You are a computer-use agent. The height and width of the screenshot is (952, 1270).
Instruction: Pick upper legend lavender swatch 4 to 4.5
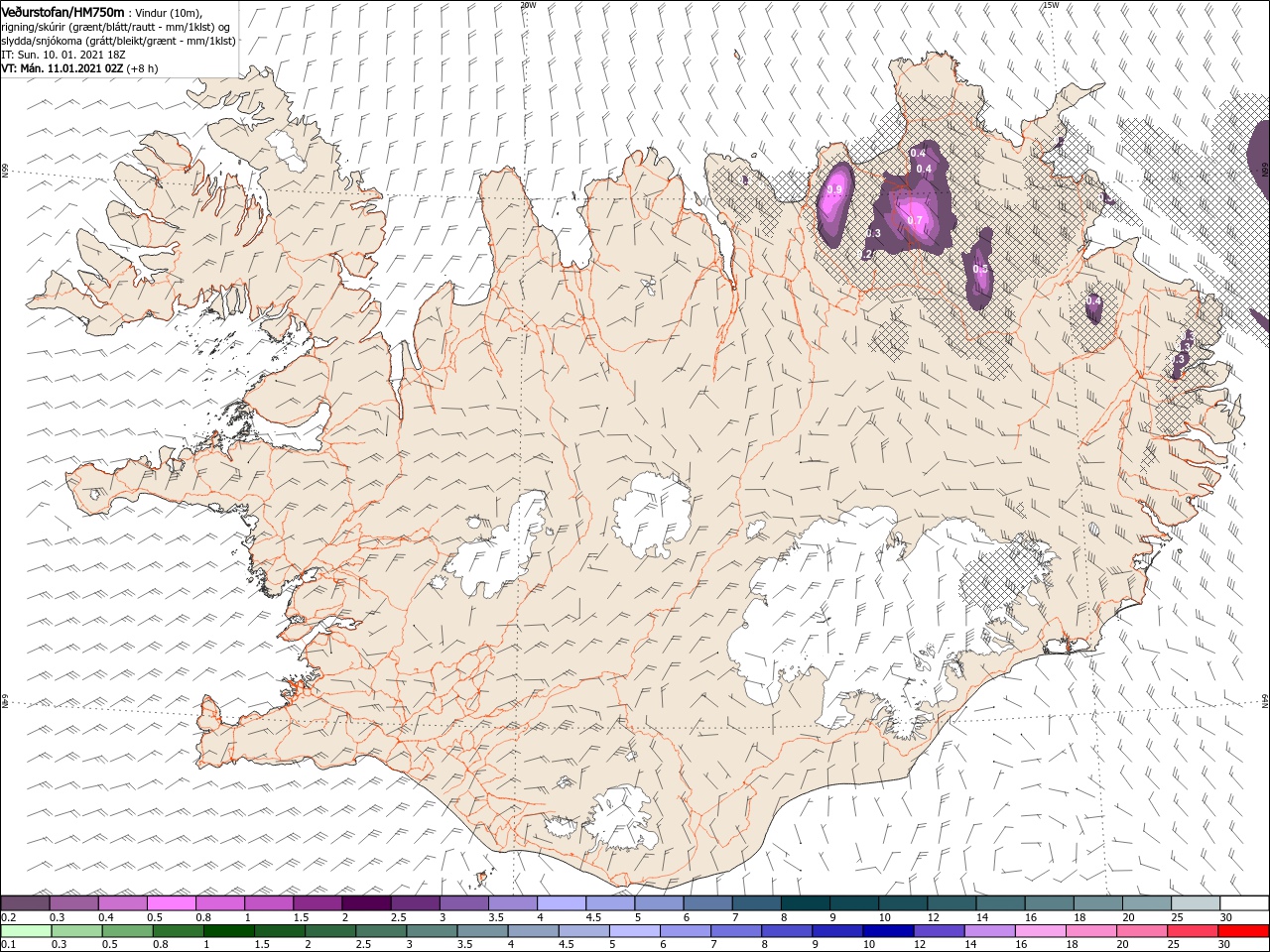tap(561, 903)
